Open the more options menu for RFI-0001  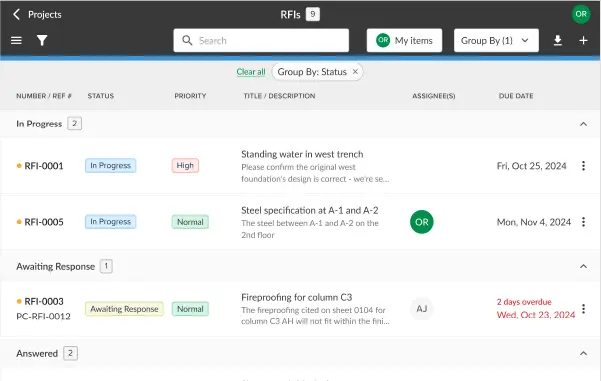coord(583,166)
